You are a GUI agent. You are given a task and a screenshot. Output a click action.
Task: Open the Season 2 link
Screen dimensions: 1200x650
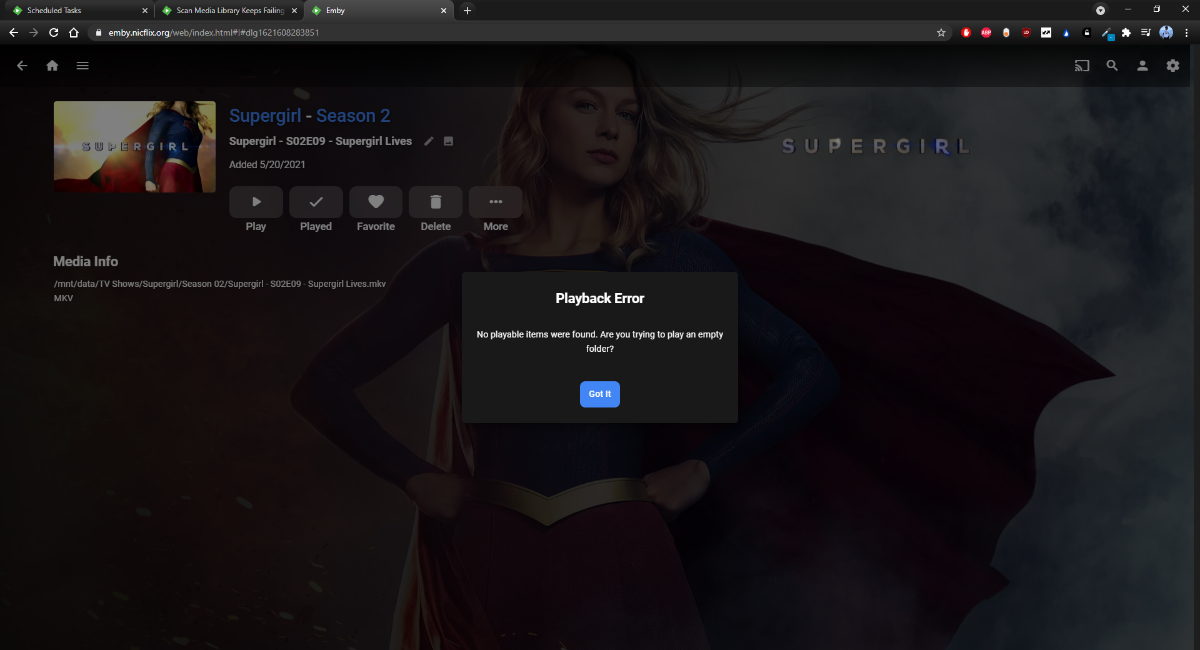pos(353,116)
